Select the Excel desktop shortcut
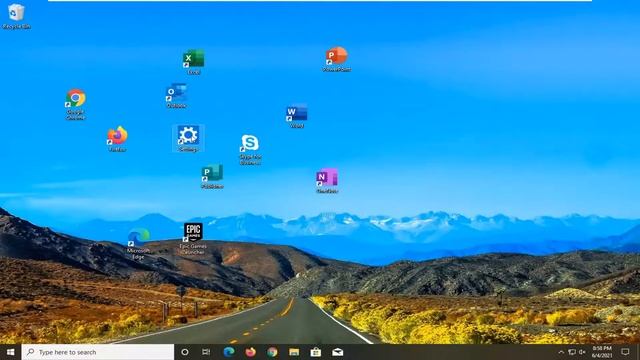 193,62
